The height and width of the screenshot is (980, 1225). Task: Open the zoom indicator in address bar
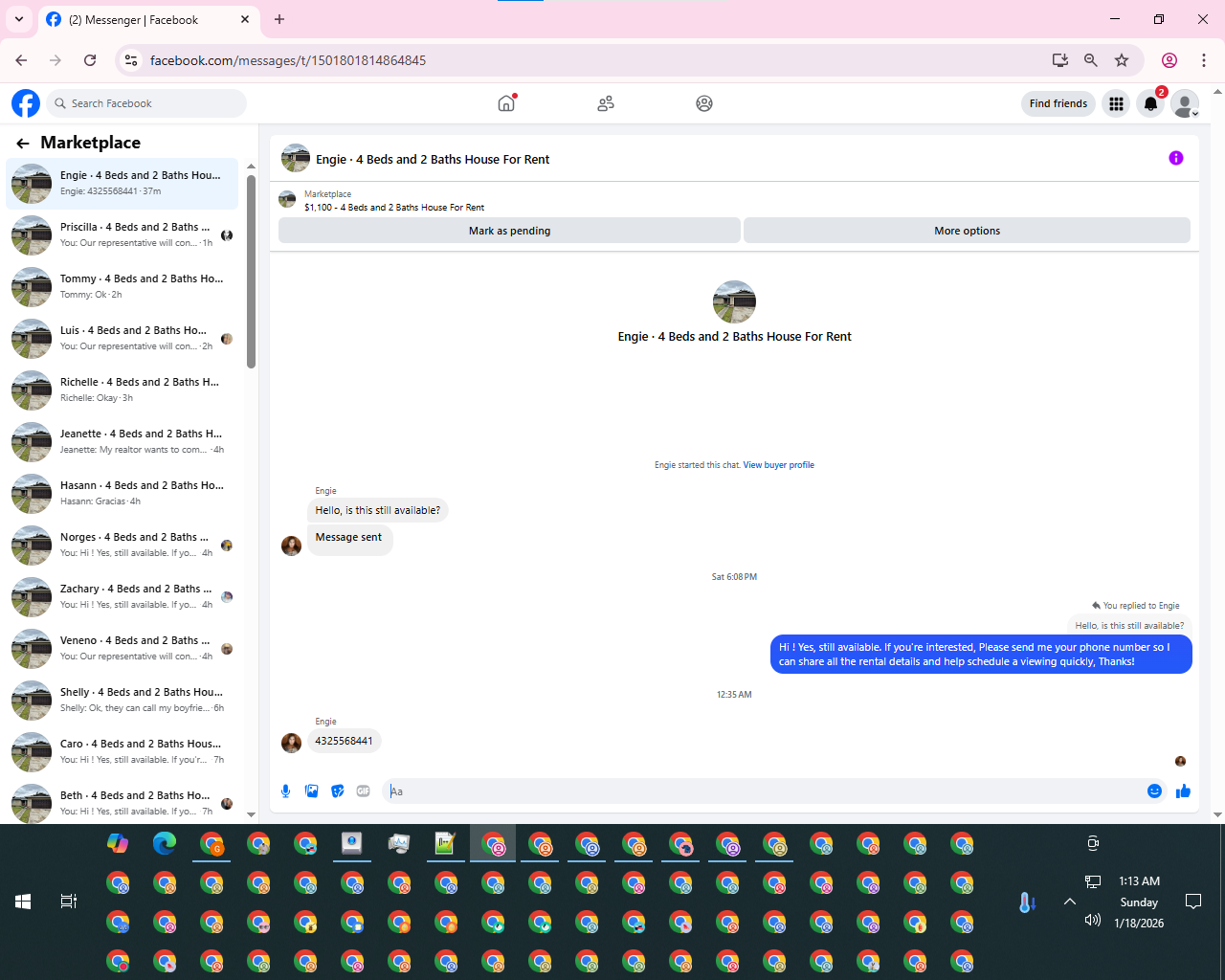click(x=1090, y=60)
